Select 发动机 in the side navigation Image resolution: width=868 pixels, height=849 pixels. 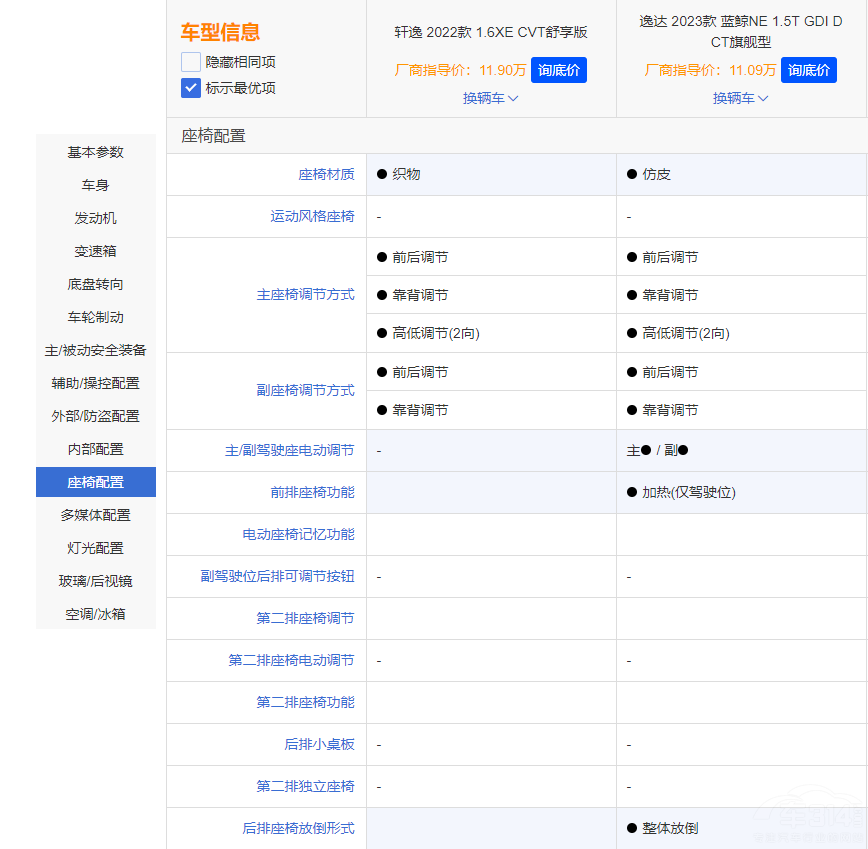click(x=96, y=218)
